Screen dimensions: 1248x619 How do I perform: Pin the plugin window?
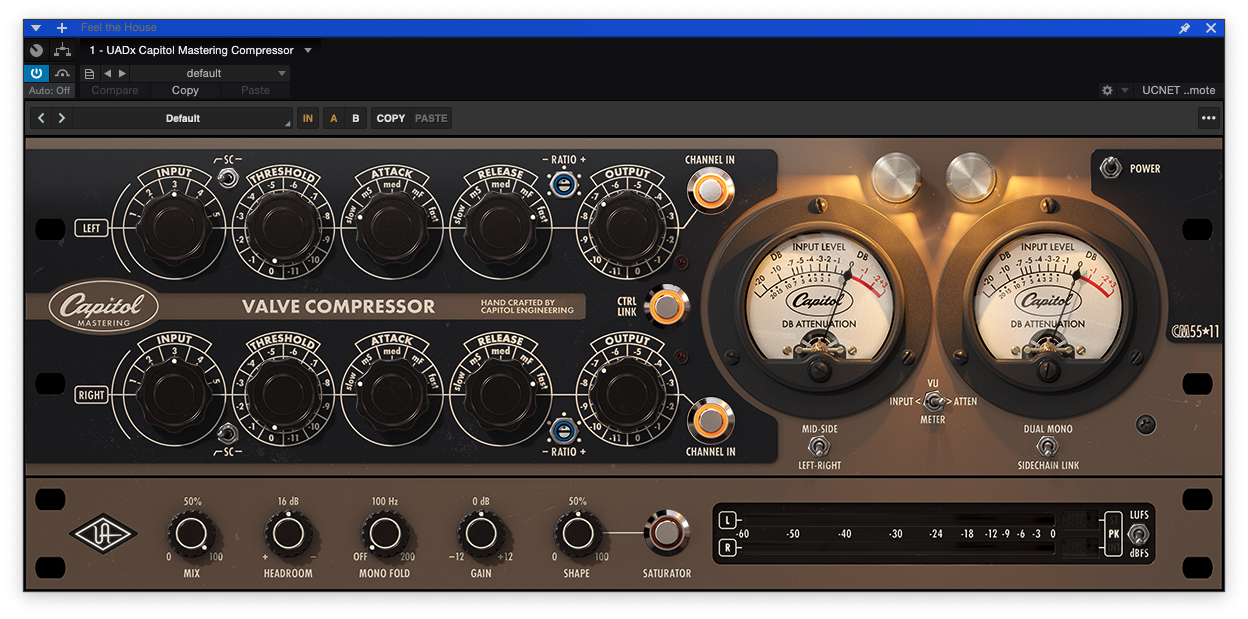(1184, 28)
